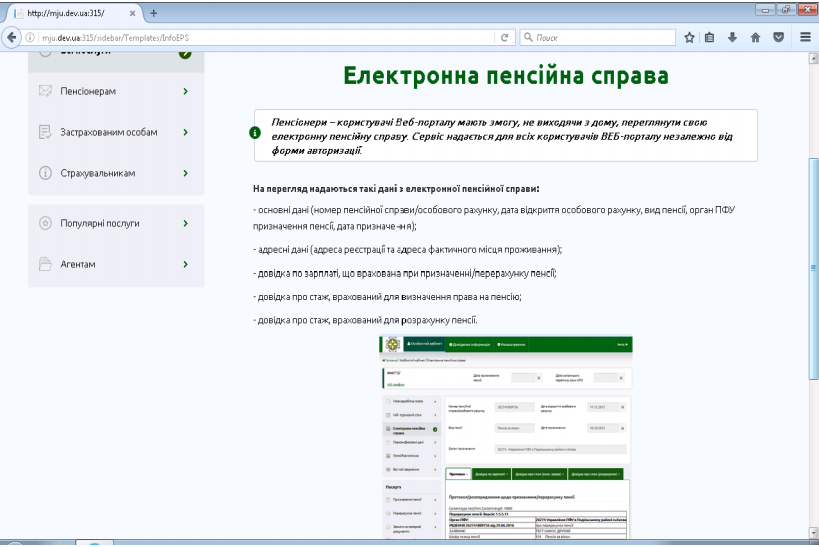Viewport: 819px width, 547px height.
Task: Click the heading Електронна пенсійна справа
Action: [x=506, y=76]
